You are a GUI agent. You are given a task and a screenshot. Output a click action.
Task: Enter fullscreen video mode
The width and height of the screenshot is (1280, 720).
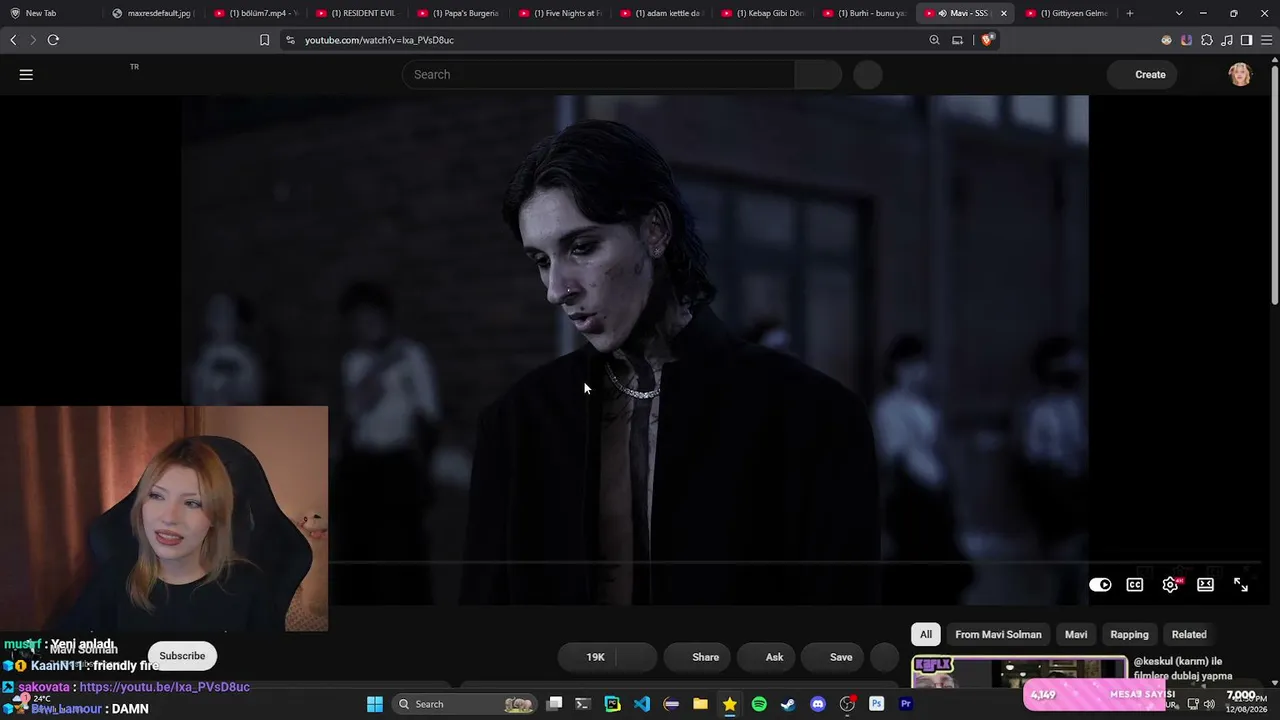[1241, 585]
